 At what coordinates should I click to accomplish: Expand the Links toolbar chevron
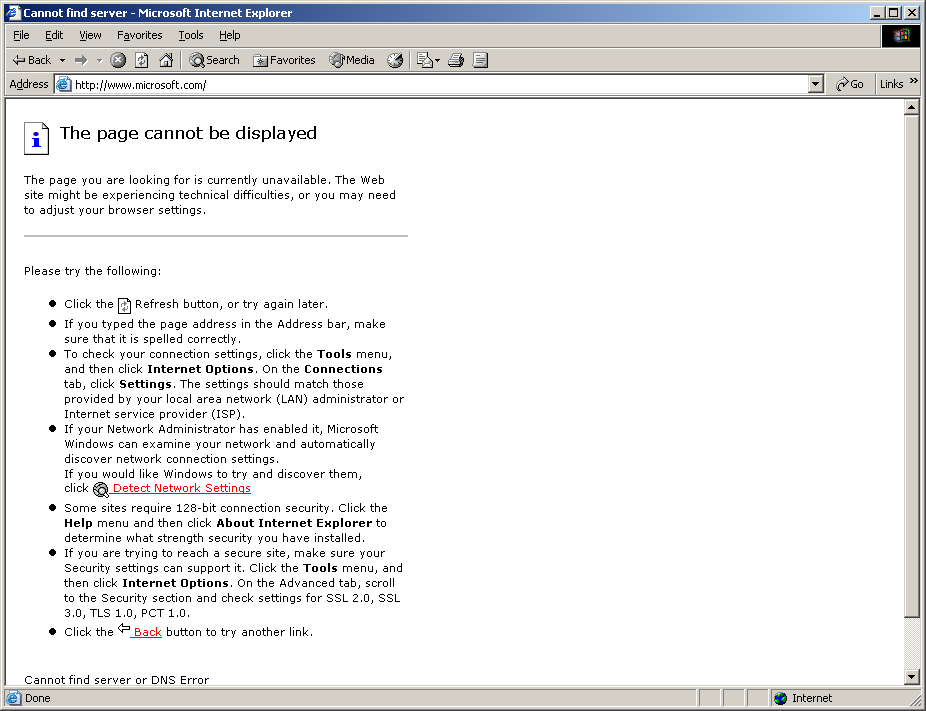(914, 81)
